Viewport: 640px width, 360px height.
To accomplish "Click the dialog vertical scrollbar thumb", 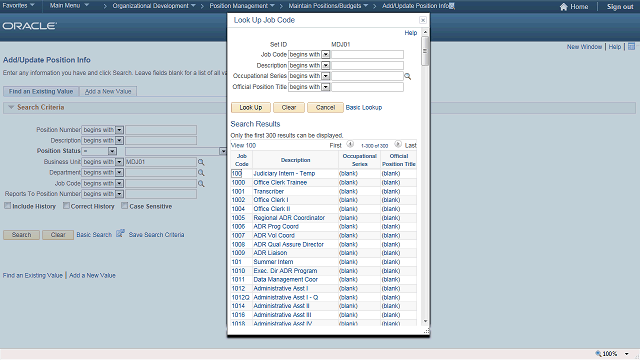I will [x=425, y=51].
